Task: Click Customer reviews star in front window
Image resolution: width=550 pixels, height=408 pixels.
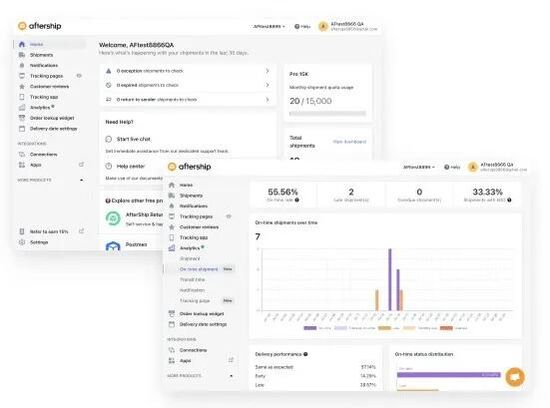Action: click(x=172, y=227)
